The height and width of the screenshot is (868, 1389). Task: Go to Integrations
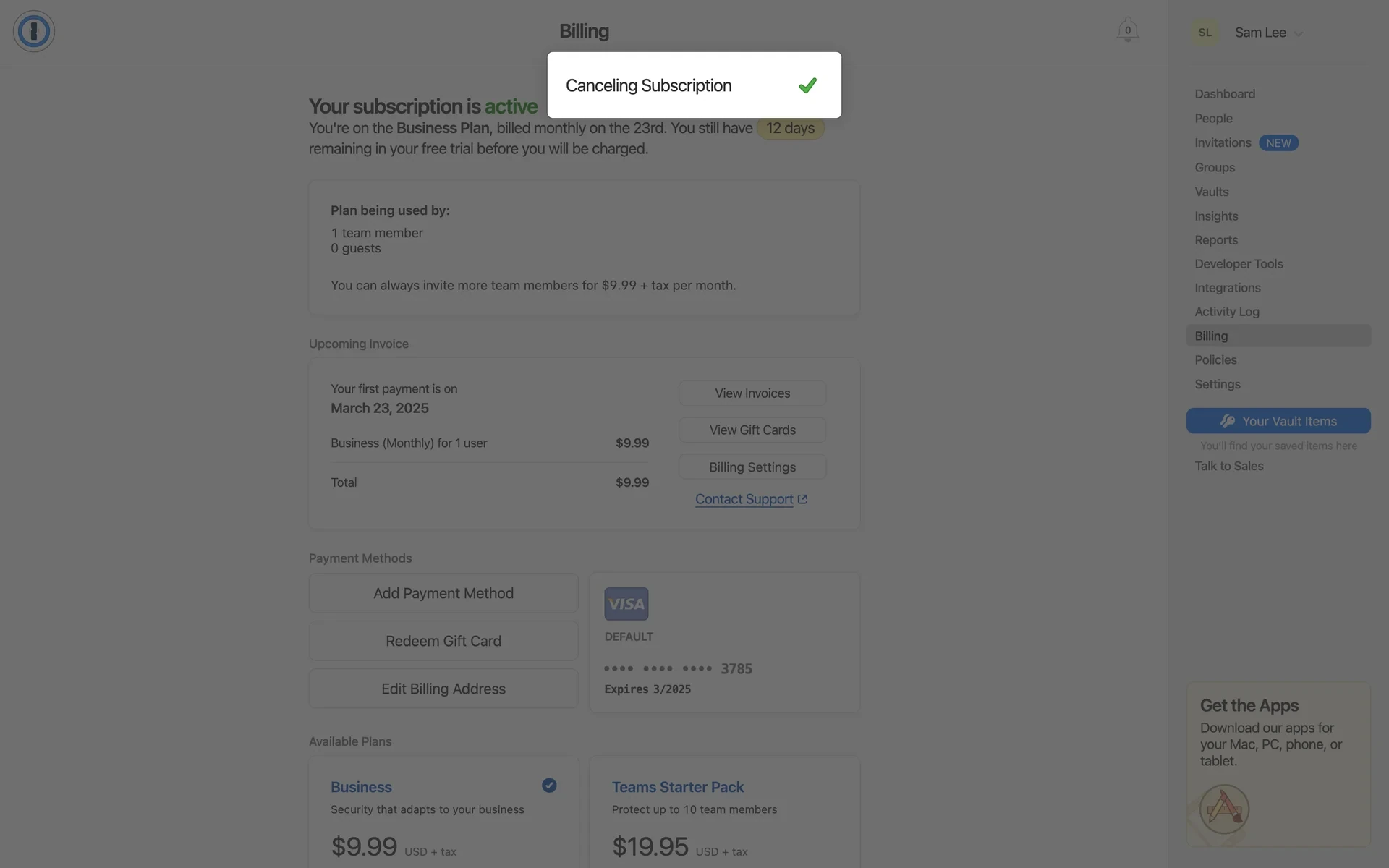1228,288
